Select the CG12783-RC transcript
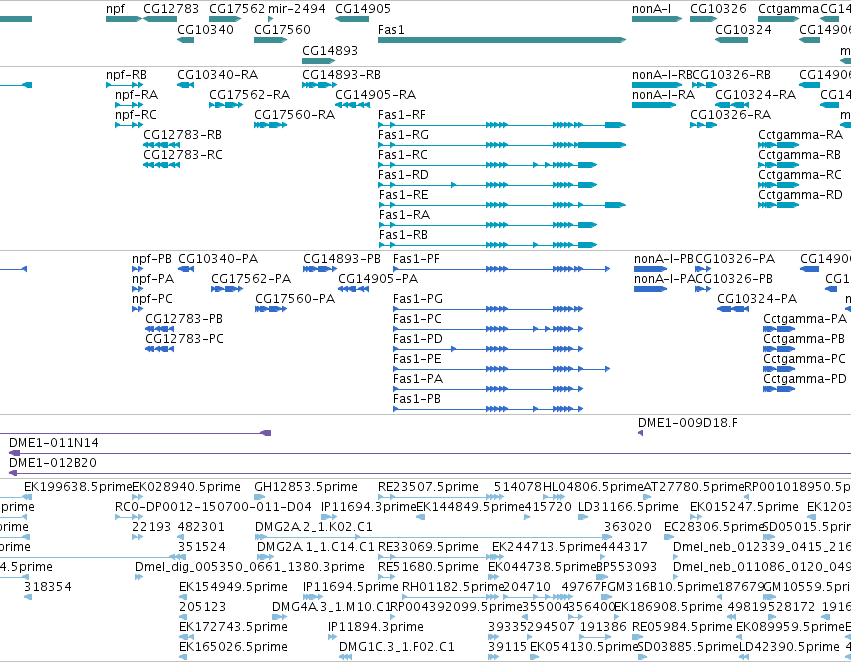851x662 pixels. [x=161, y=165]
